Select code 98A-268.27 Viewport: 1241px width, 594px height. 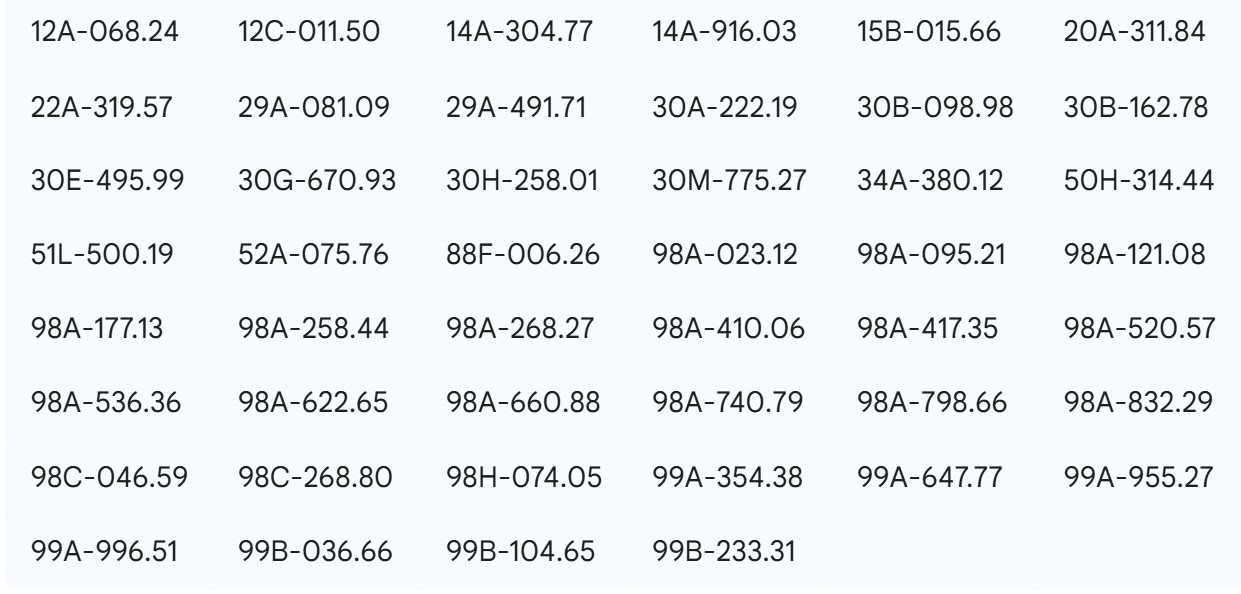[x=521, y=329]
